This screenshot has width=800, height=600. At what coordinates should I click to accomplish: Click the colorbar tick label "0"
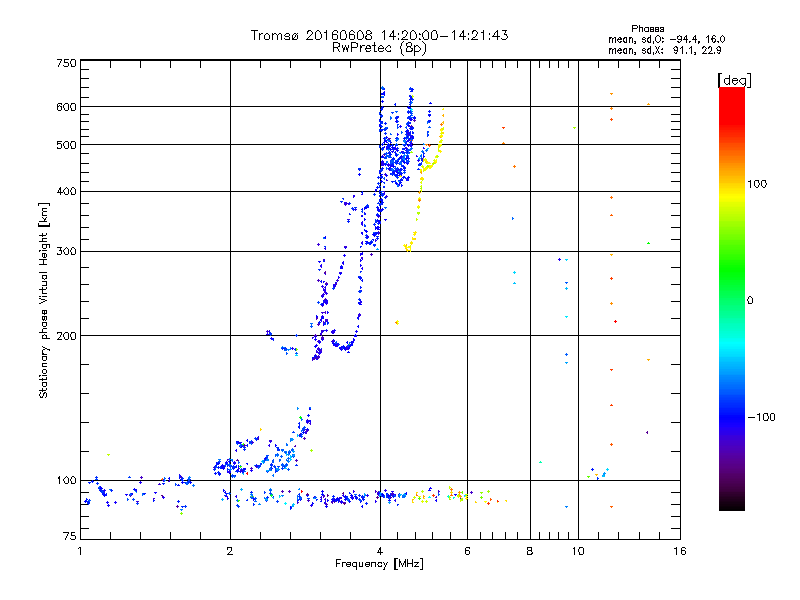(x=750, y=301)
